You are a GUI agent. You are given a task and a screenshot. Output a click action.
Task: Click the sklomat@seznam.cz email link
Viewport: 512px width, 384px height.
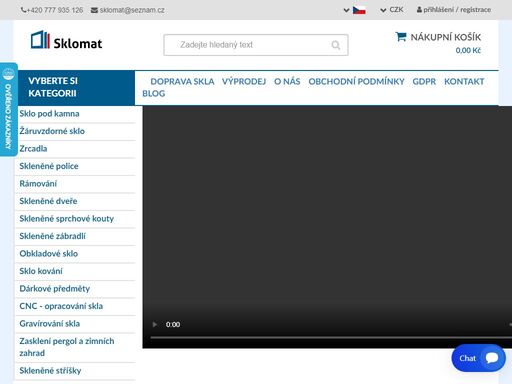tap(128, 10)
